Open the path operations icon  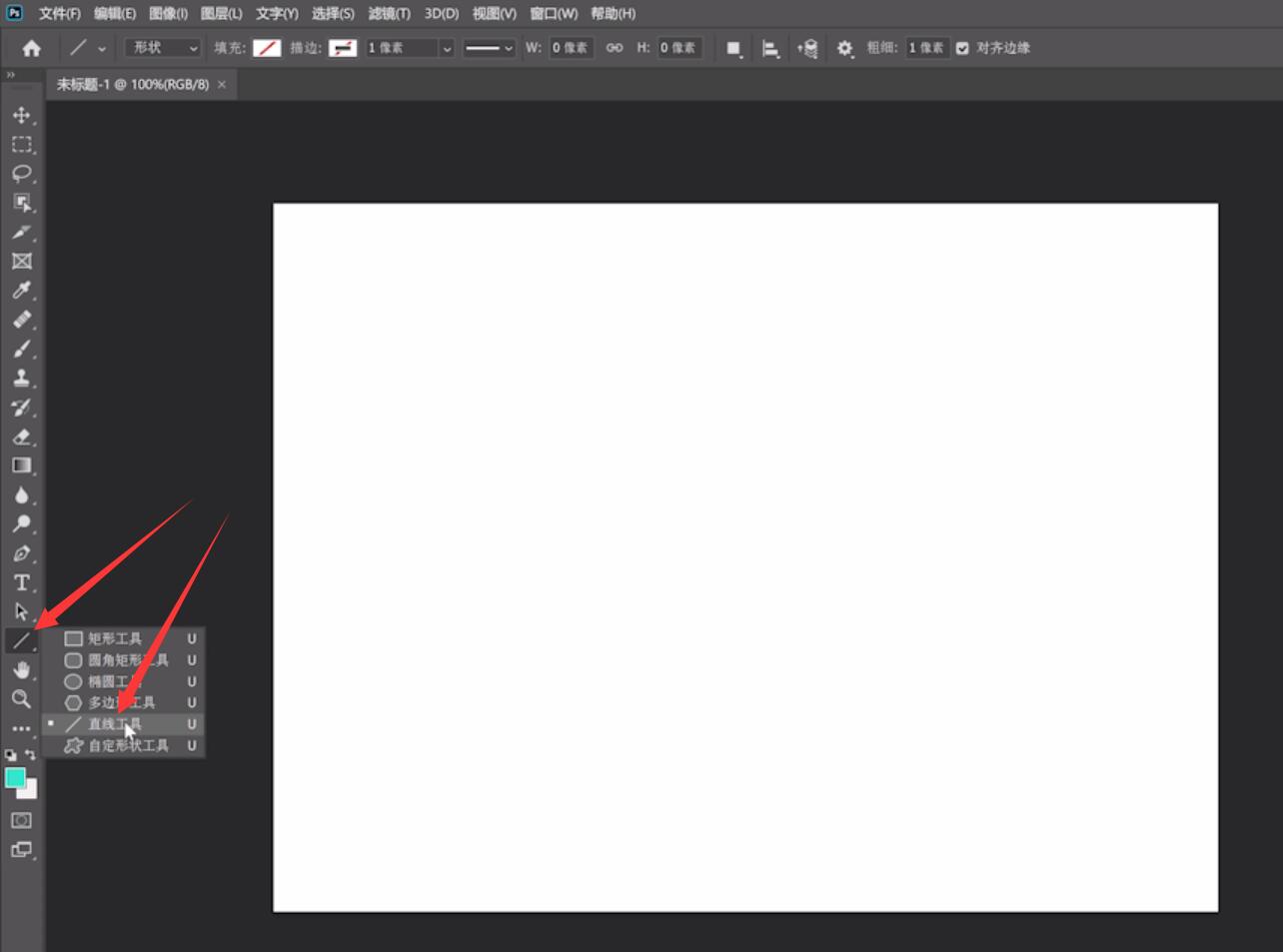click(x=734, y=48)
